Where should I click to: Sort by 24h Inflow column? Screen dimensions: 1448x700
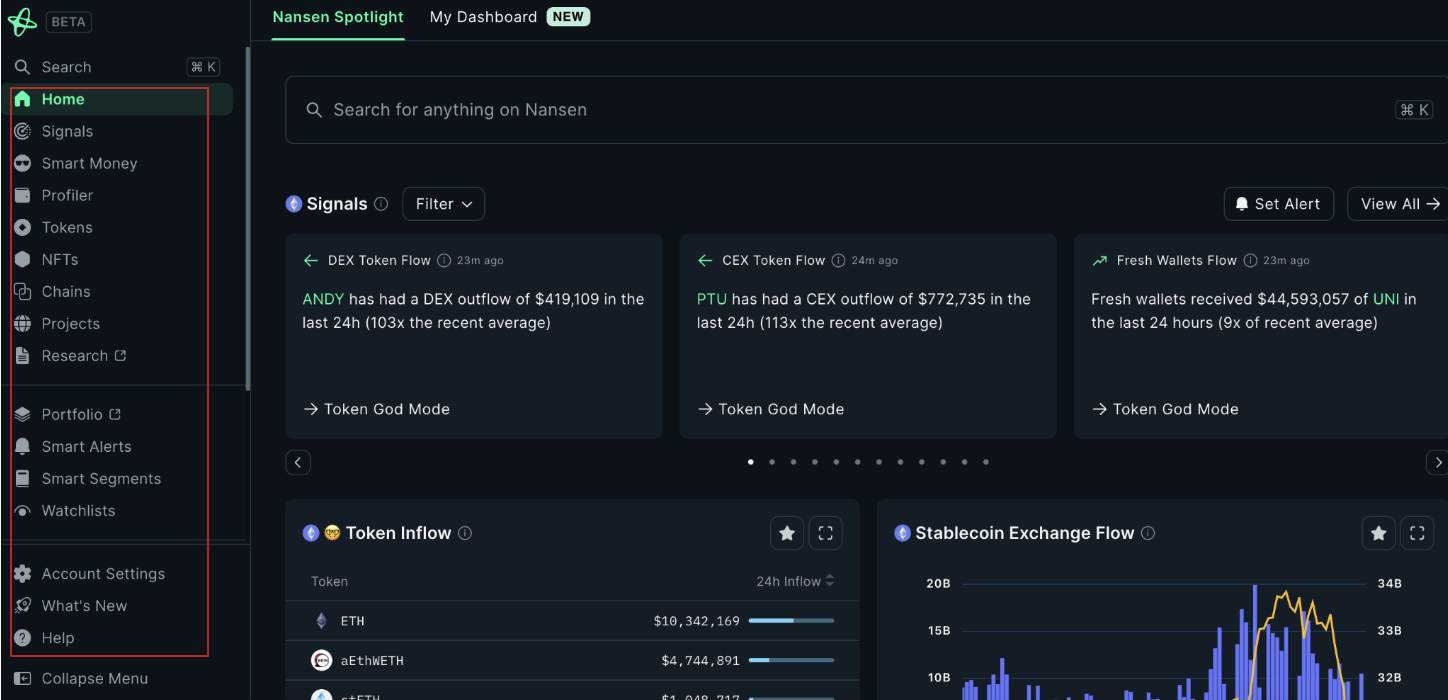(x=795, y=581)
